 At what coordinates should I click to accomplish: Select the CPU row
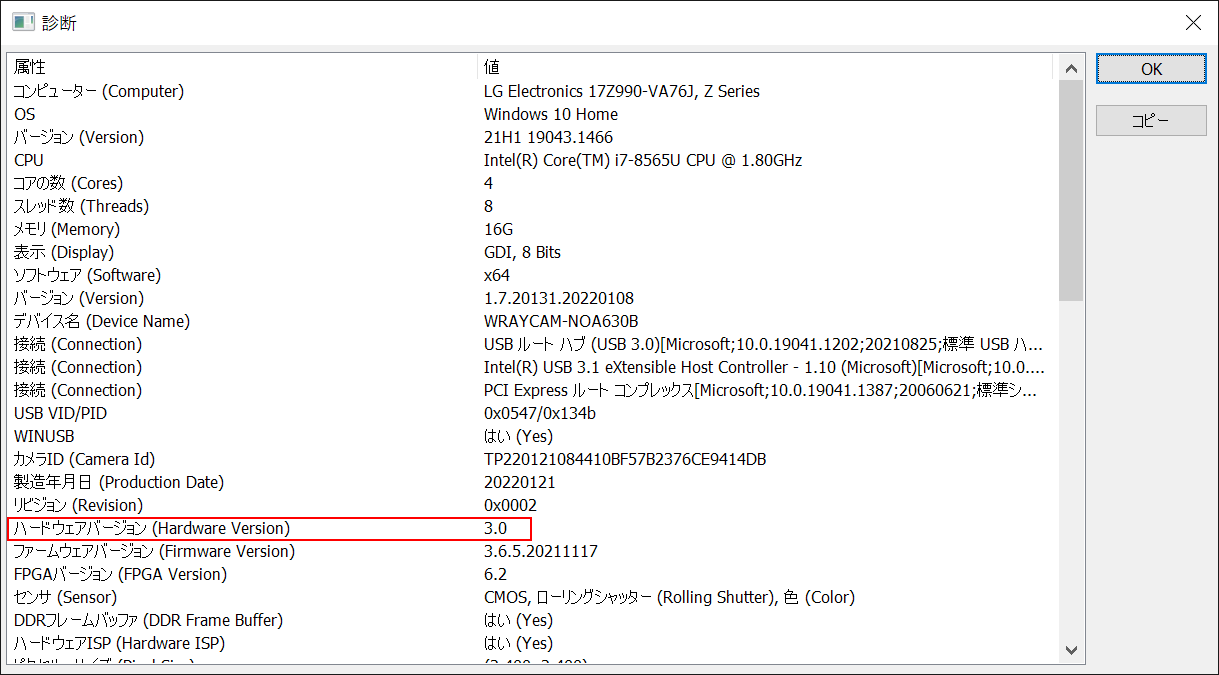pos(29,160)
